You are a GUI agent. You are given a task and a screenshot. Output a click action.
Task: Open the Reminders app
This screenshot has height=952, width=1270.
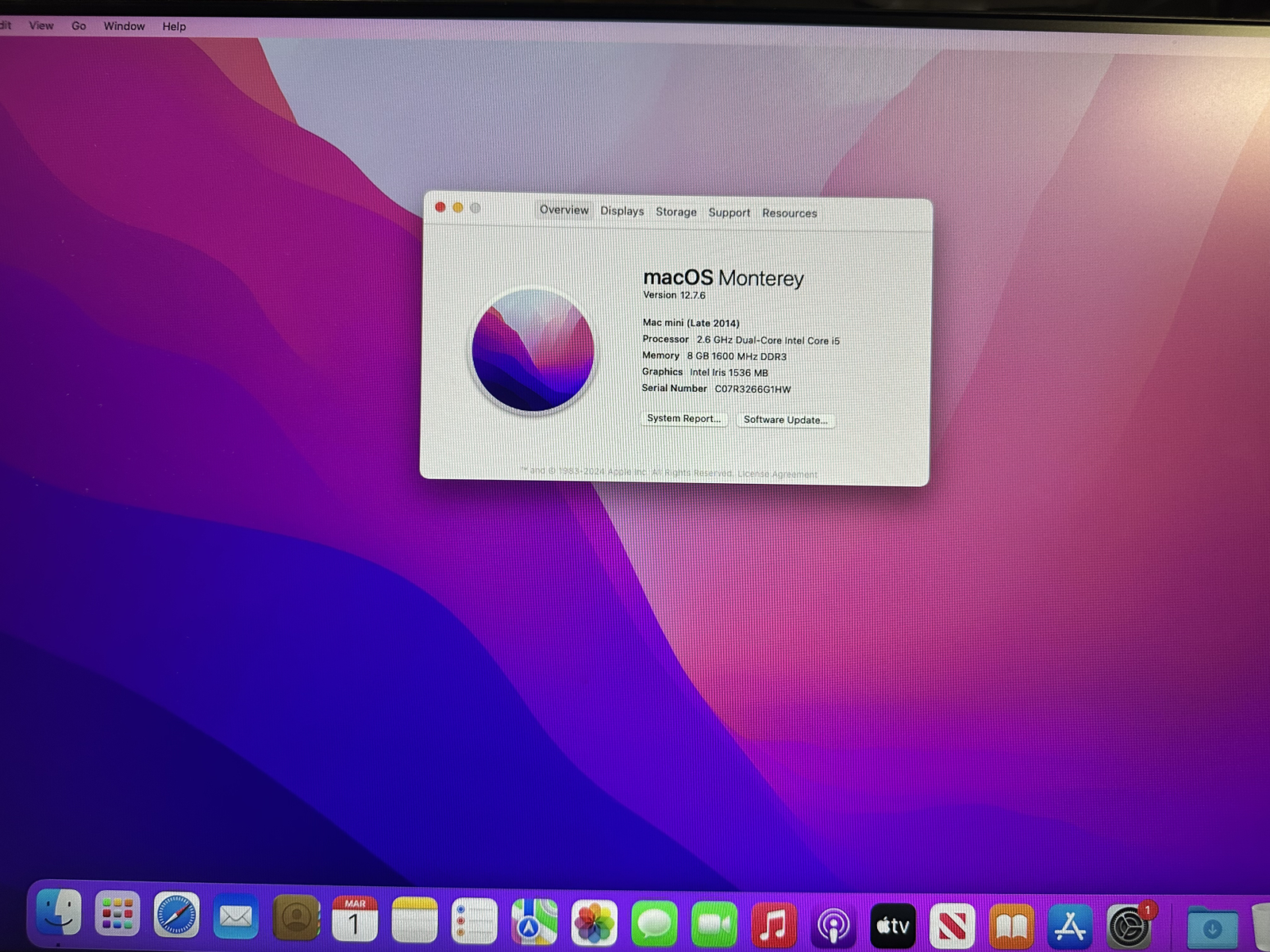[474, 921]
